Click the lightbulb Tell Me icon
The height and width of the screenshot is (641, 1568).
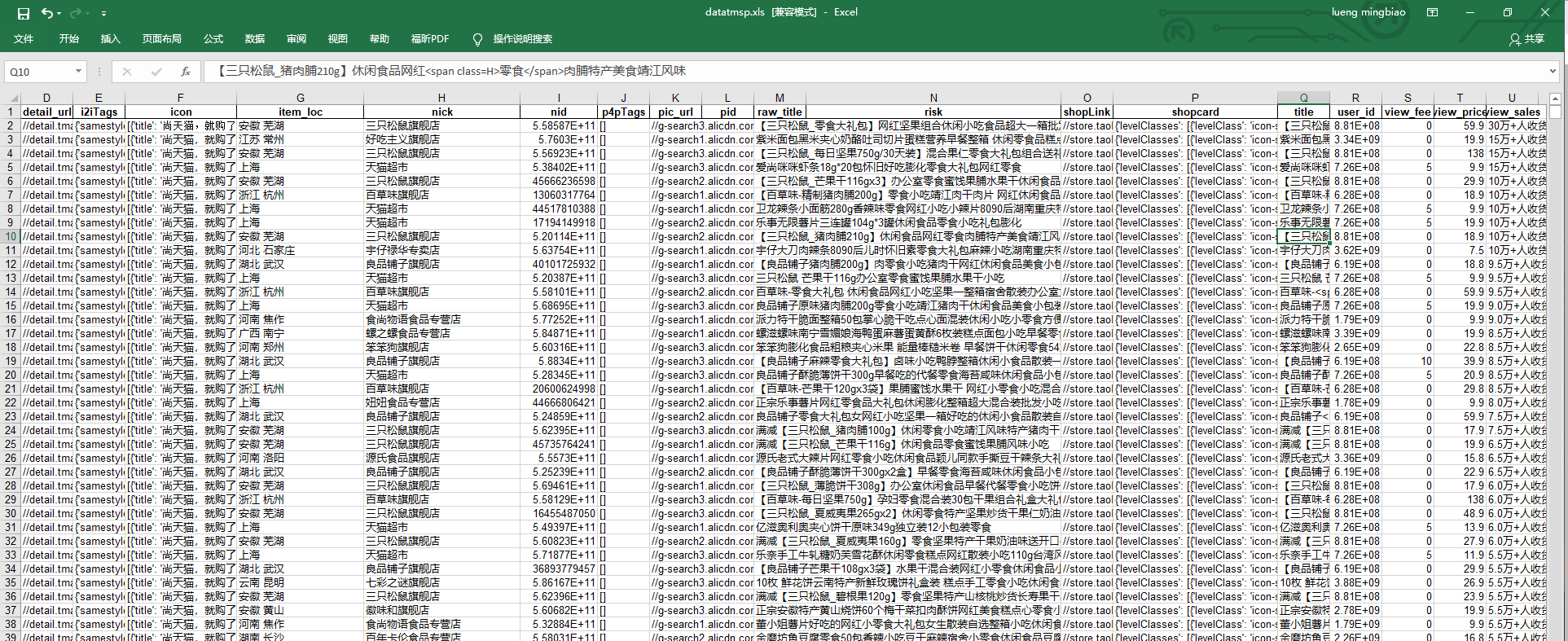point(477,39)
